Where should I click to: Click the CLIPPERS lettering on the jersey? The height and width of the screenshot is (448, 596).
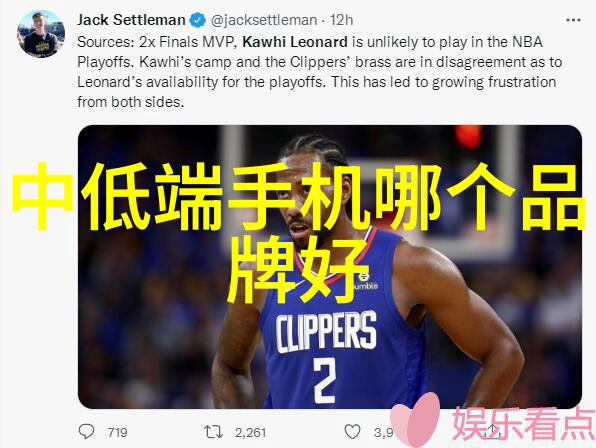(326, 332)
